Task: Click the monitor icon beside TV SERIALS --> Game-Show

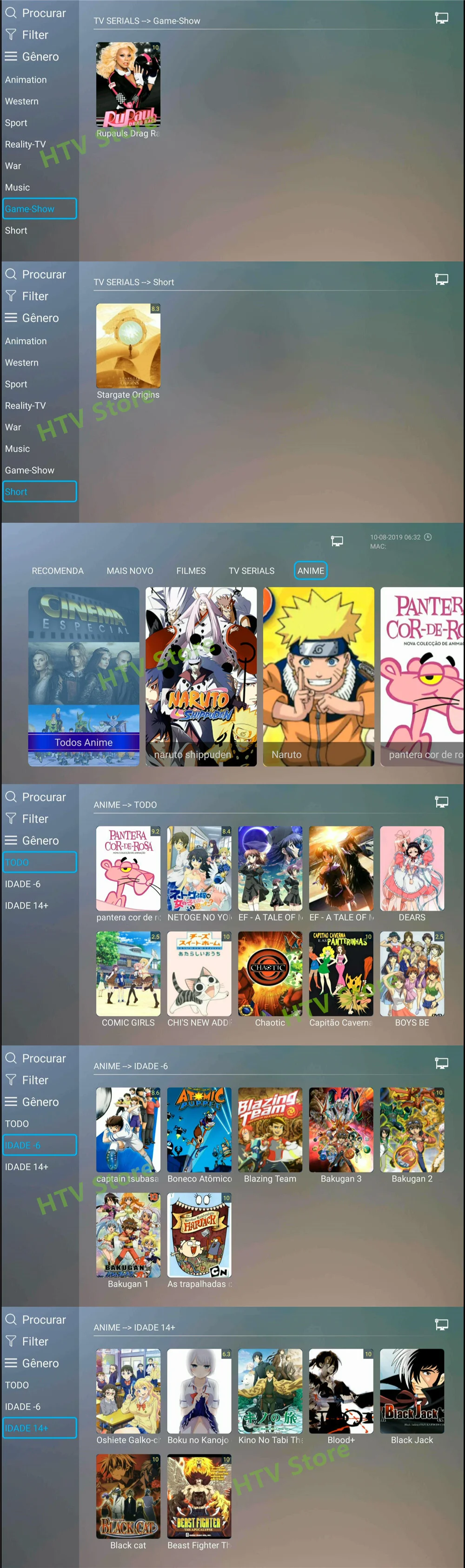Action: [441, 18]
